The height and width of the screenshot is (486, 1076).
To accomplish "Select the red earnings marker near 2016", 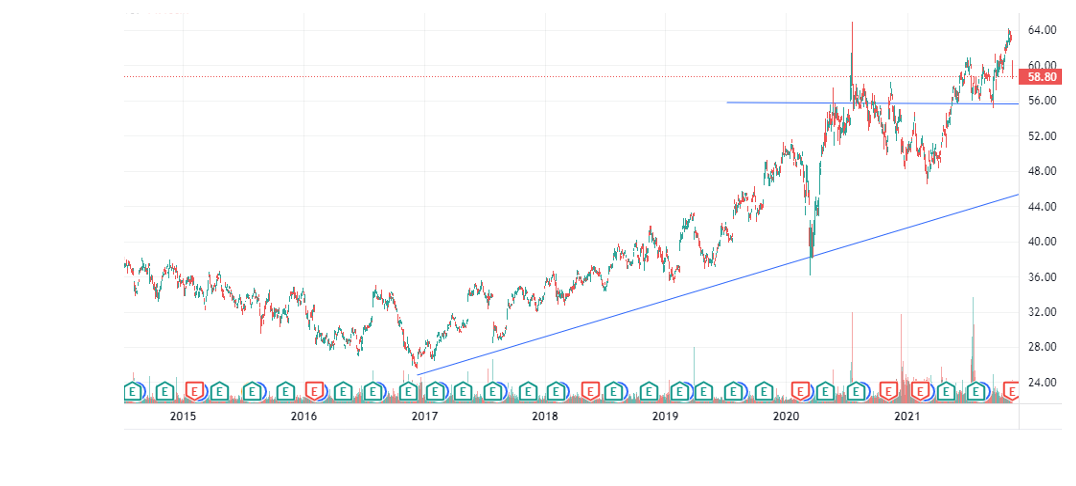I will [314, 391].
